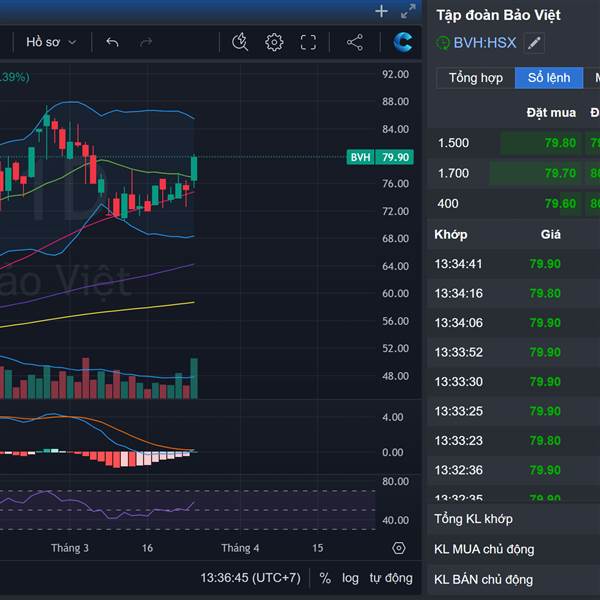Click bid volume 1.500

[x=453, y=143]
